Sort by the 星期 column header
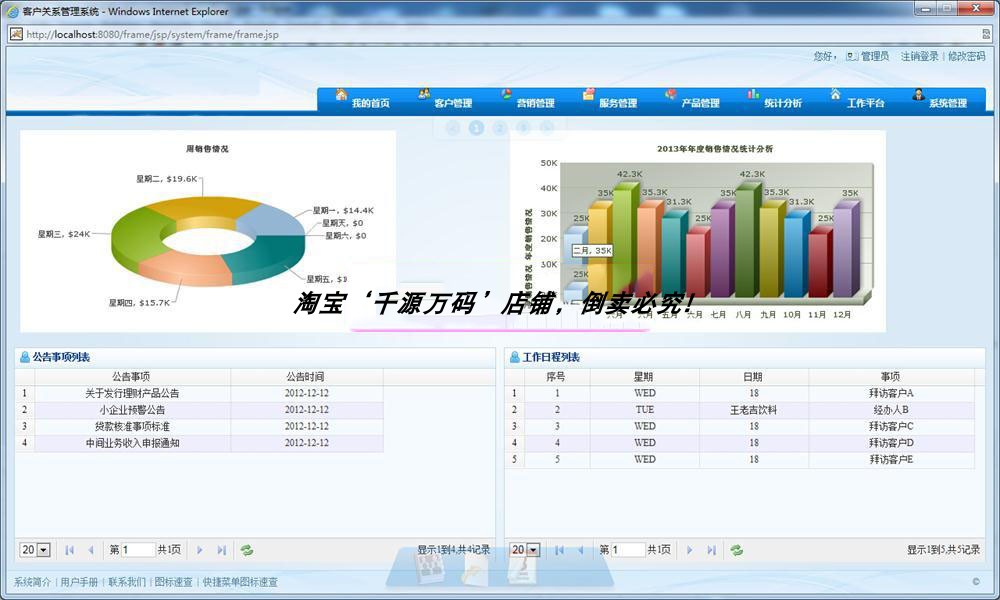Screen dimensions: 1000x600 click(x=643, y=377)
